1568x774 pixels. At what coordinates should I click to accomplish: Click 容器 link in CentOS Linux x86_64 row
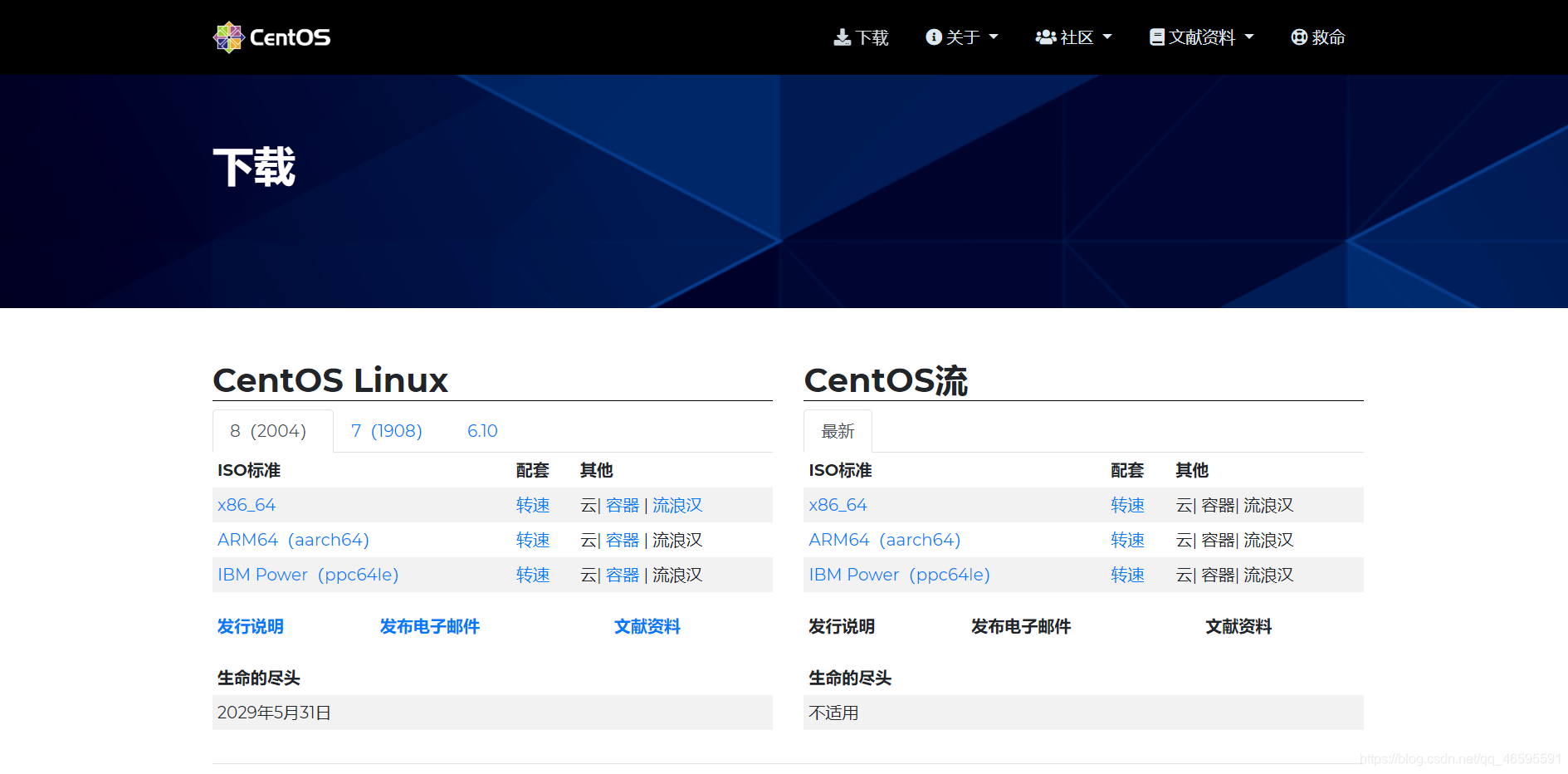[x=623, y=505]
